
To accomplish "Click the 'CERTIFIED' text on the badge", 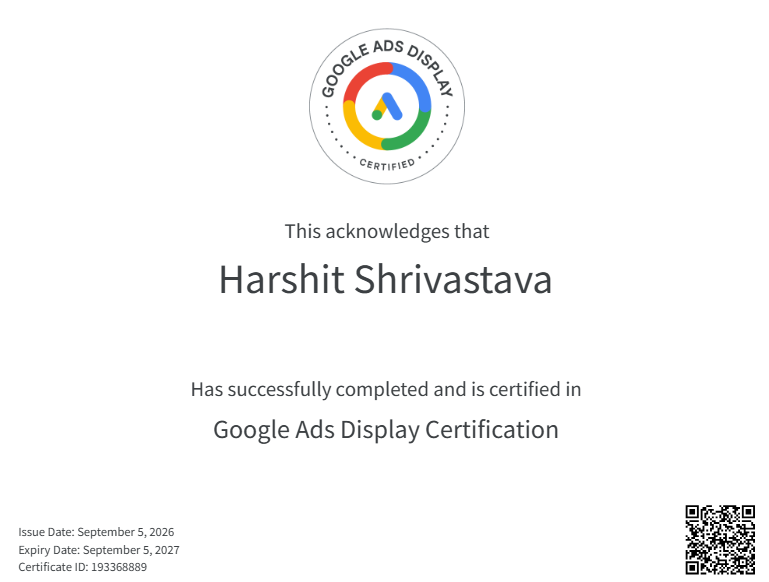I will pyautogui.click(x=387, y=165).
